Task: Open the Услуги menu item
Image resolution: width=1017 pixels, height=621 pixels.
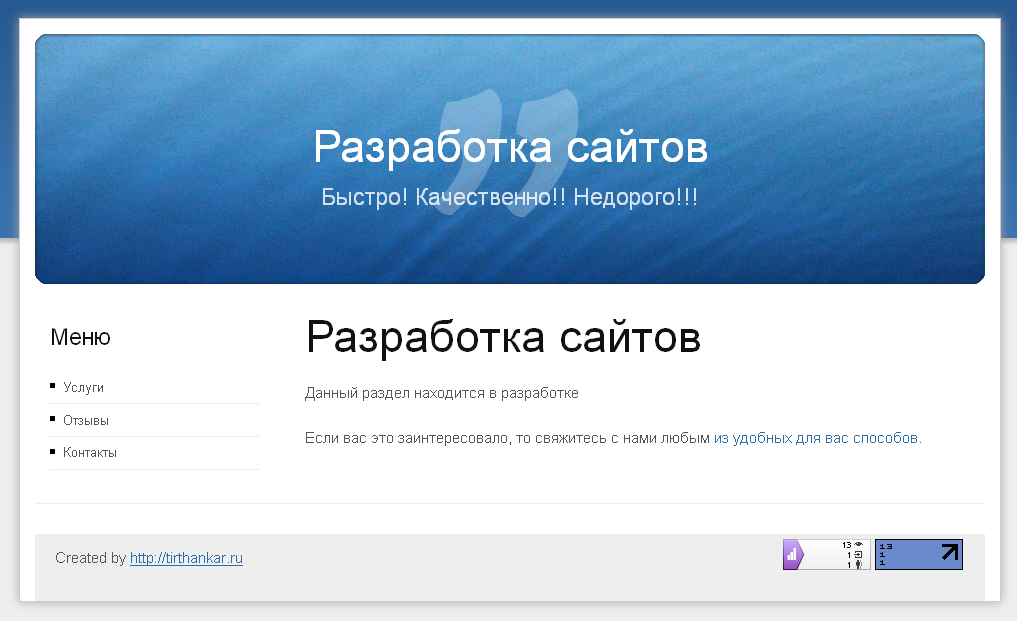Action: (x=83, y=388)
